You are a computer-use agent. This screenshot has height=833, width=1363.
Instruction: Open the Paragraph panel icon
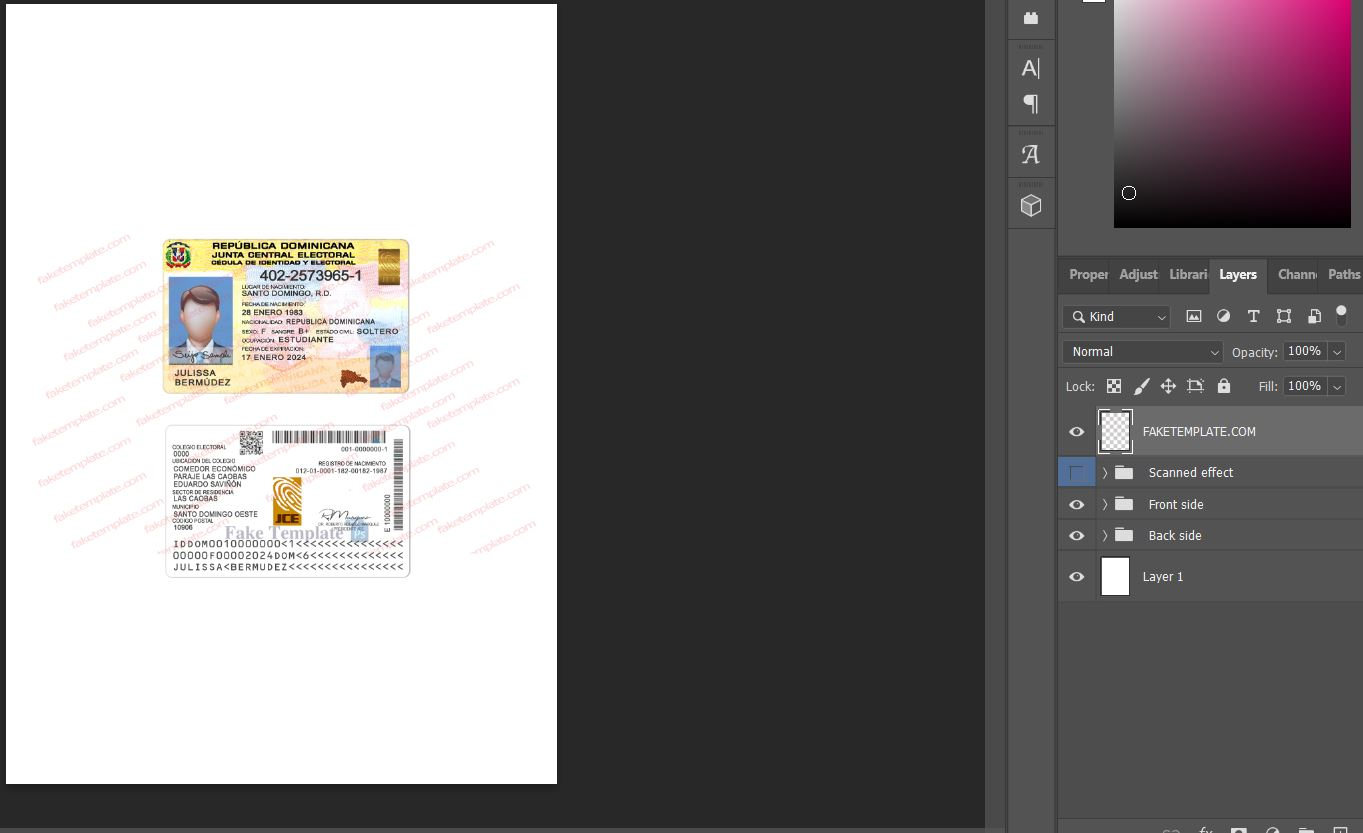tap(1030, 104)
